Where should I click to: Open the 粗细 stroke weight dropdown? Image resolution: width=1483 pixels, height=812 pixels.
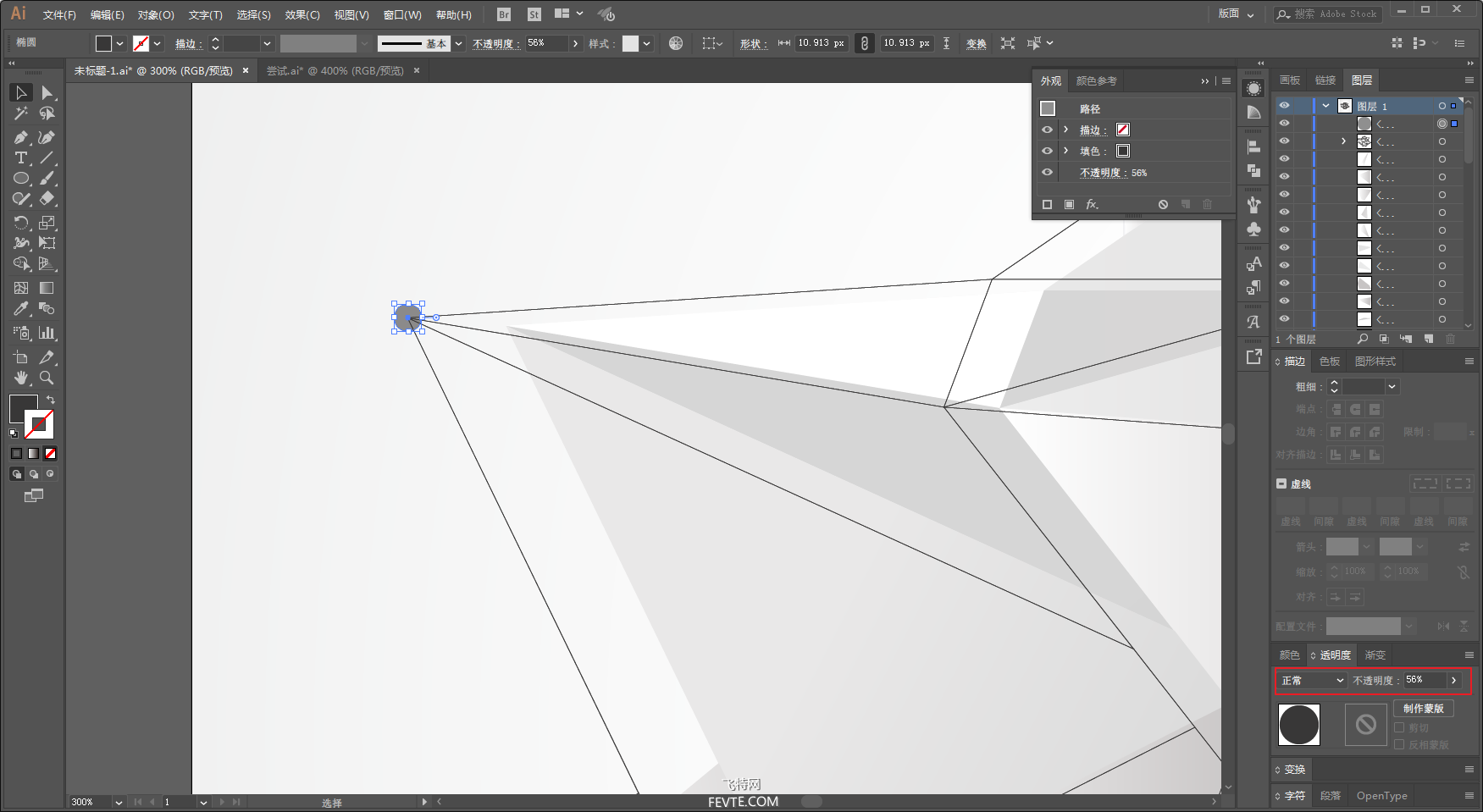point(1392,386)
